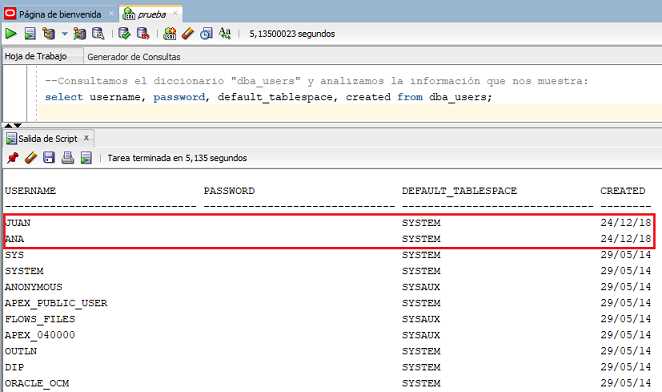The height and width of the screenshot is (392, 662).
Task: Close the Página de bienvenida tab
Action: [x=111, y=14]
